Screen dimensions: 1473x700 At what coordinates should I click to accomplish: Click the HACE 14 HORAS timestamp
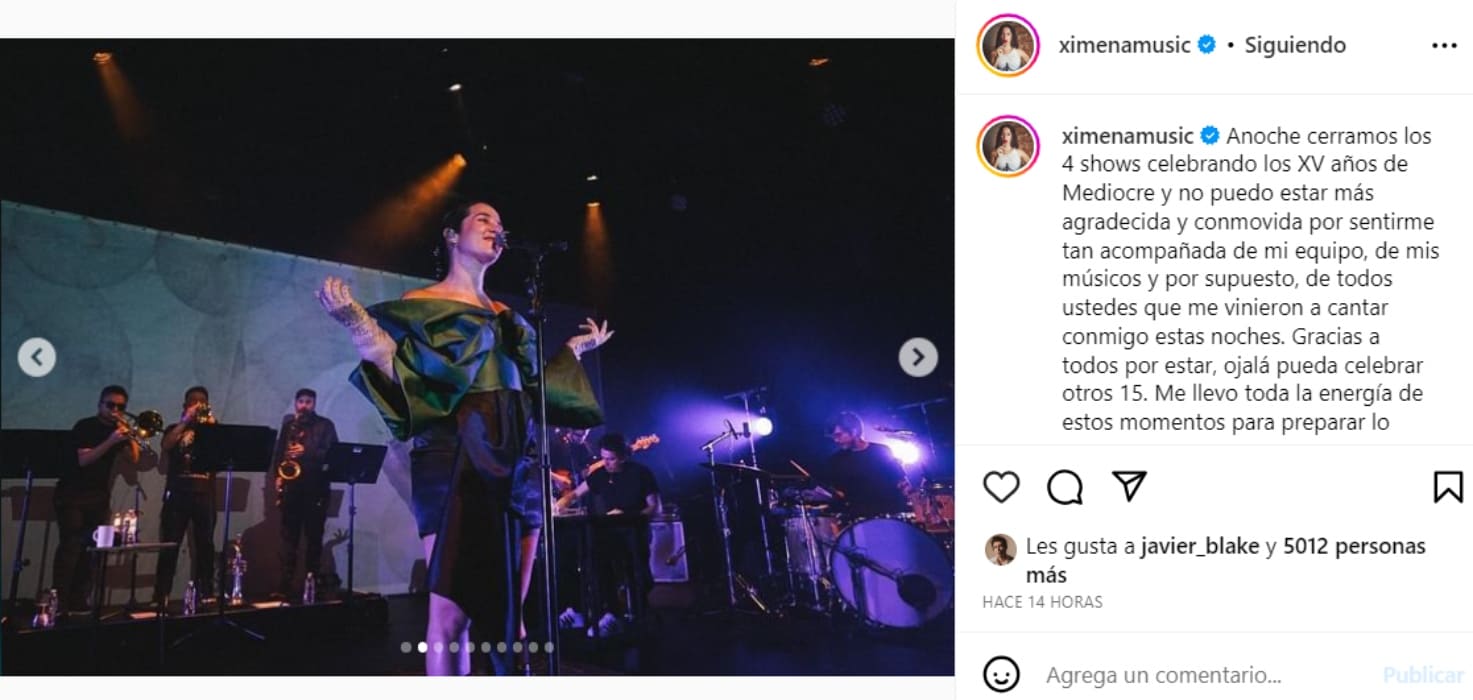tap(1042, 602)
